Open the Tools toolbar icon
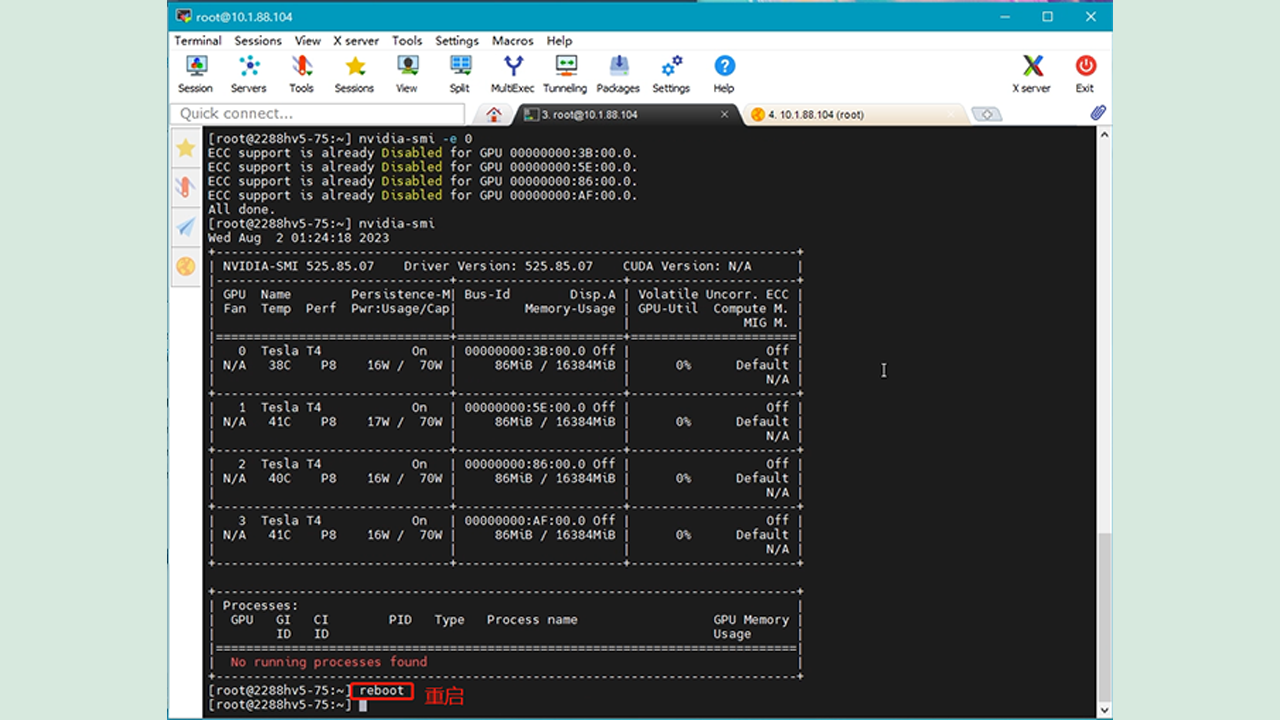Screen dimensions: 1280x720 [301, 74]
